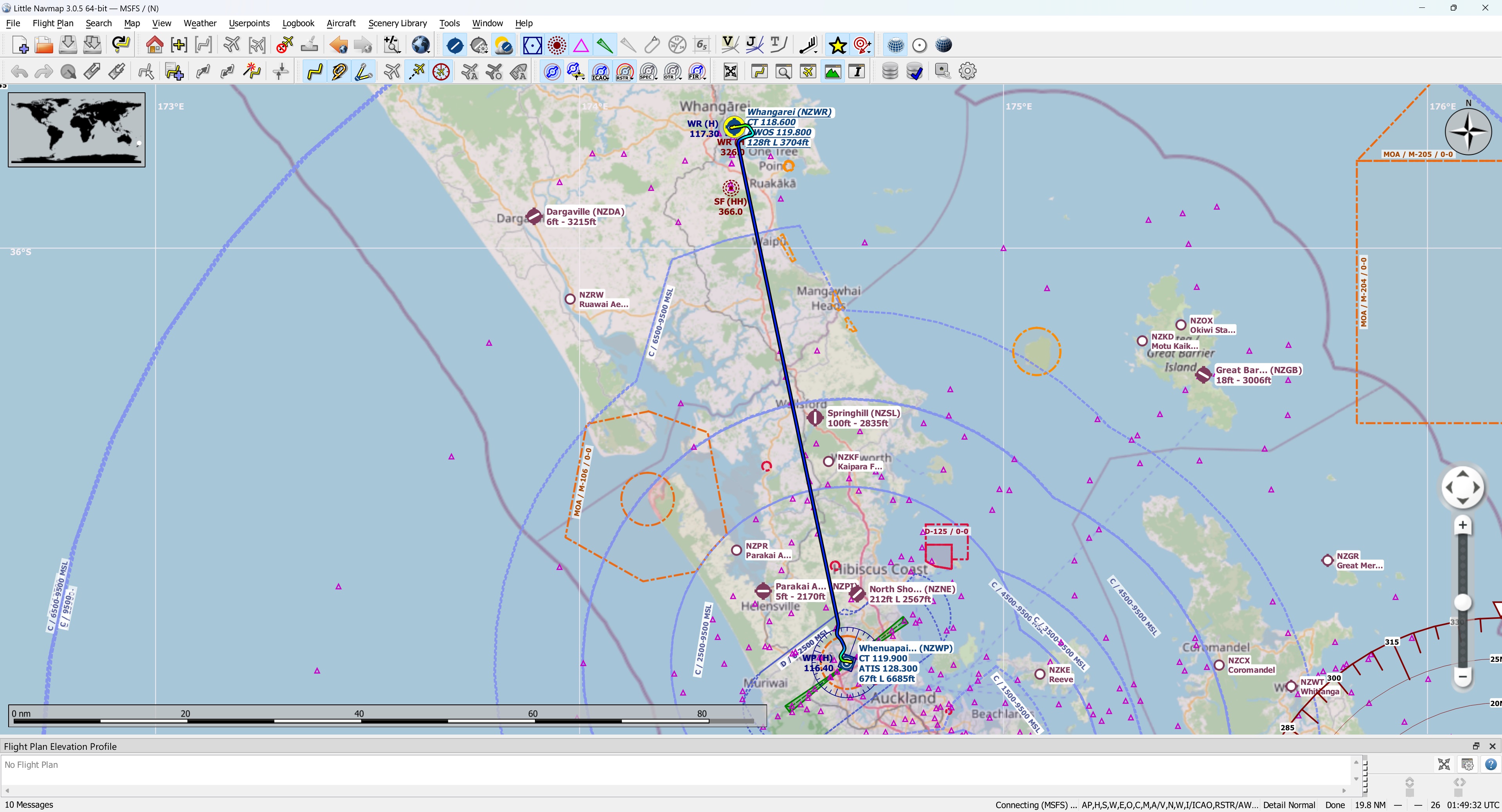Click the world overview map thumbnail

point(76,129)
